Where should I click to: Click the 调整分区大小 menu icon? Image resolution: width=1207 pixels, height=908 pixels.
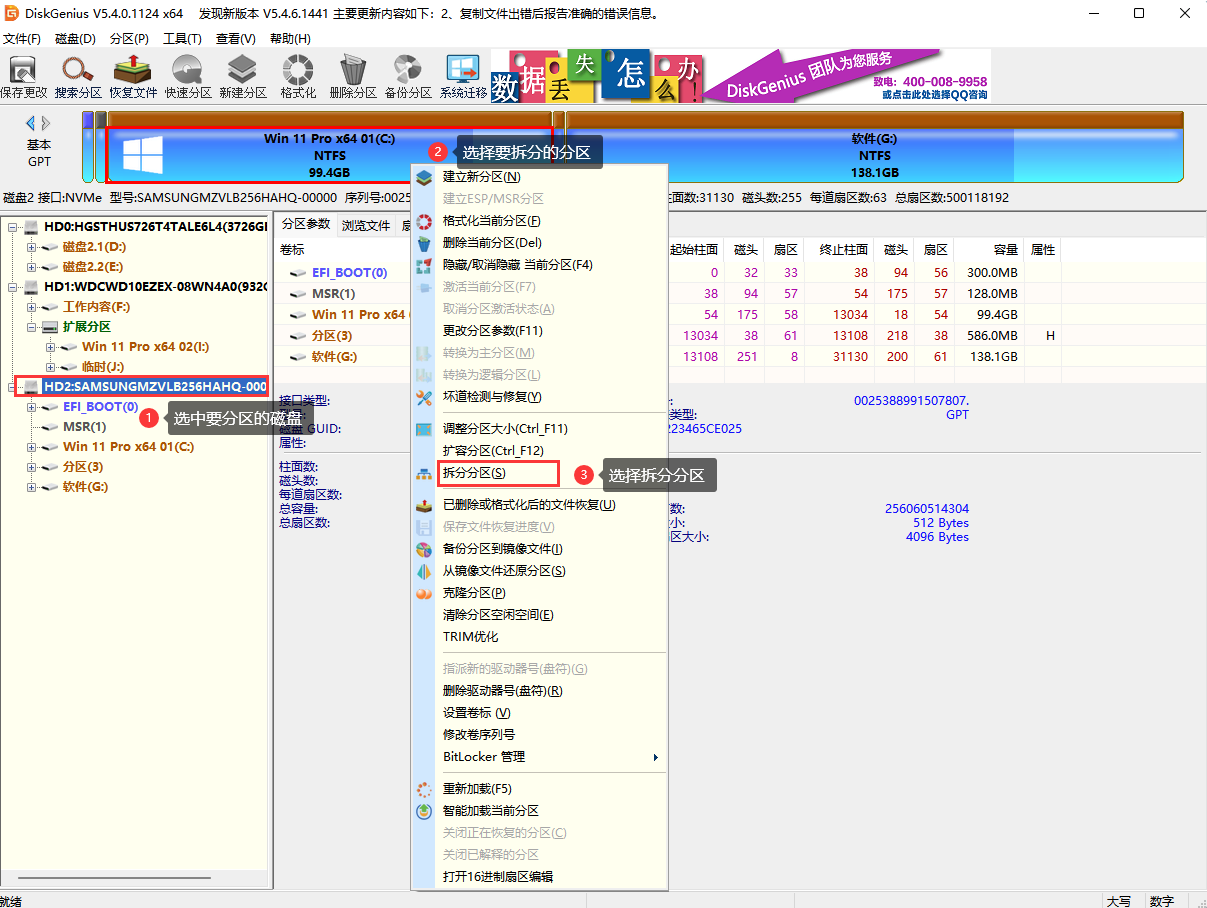(x=424, y=429)
